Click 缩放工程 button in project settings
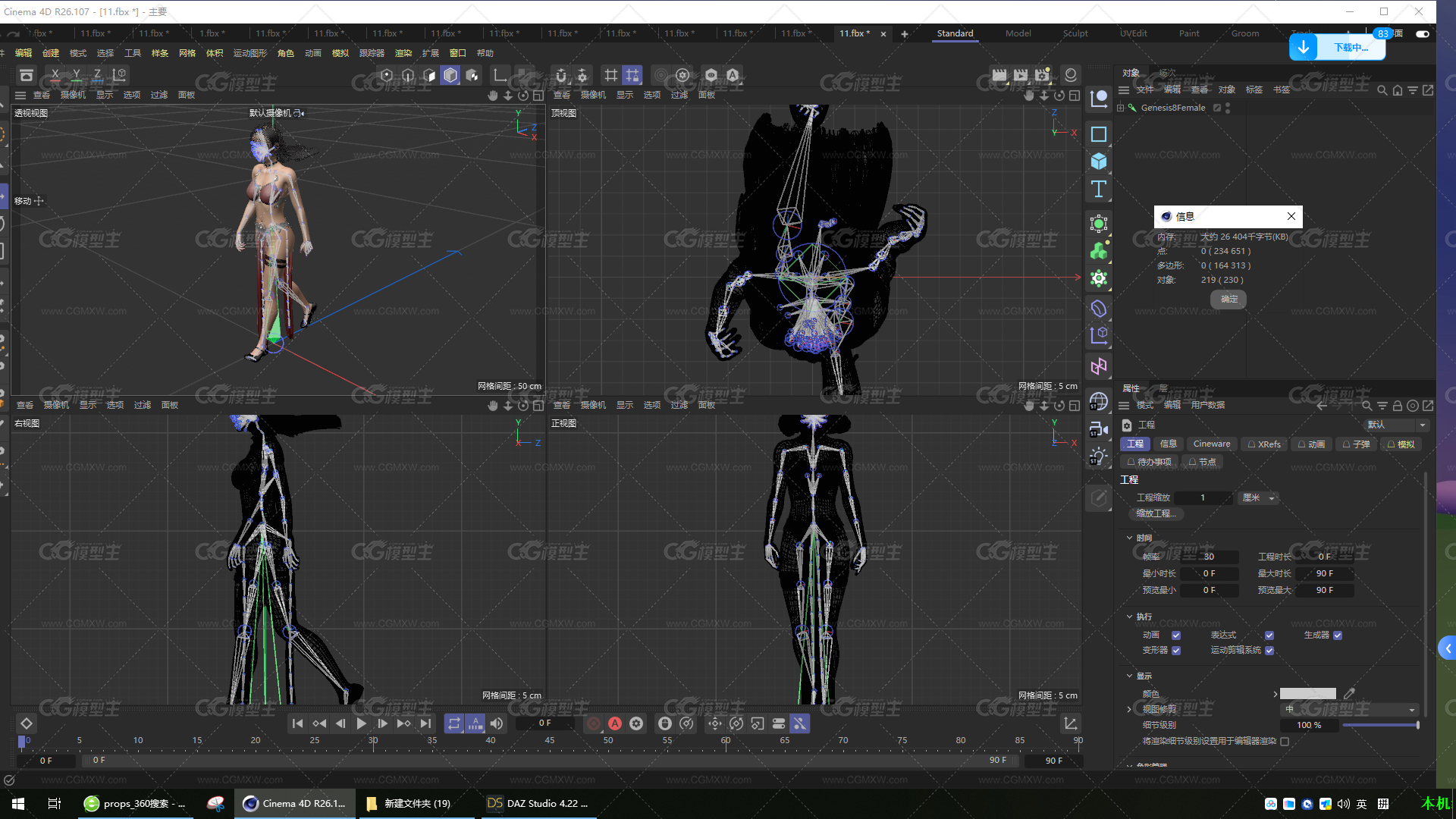Viewport: 1456px width, 819px height. click(x=1154, y=513)
